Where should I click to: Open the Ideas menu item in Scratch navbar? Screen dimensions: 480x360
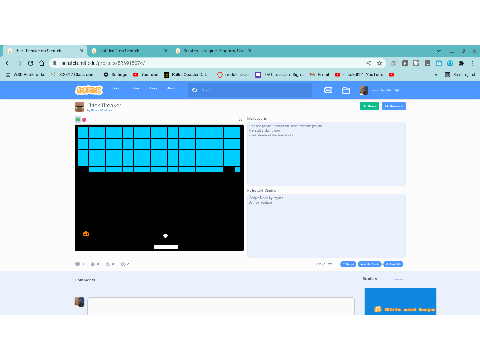(153, 88)
